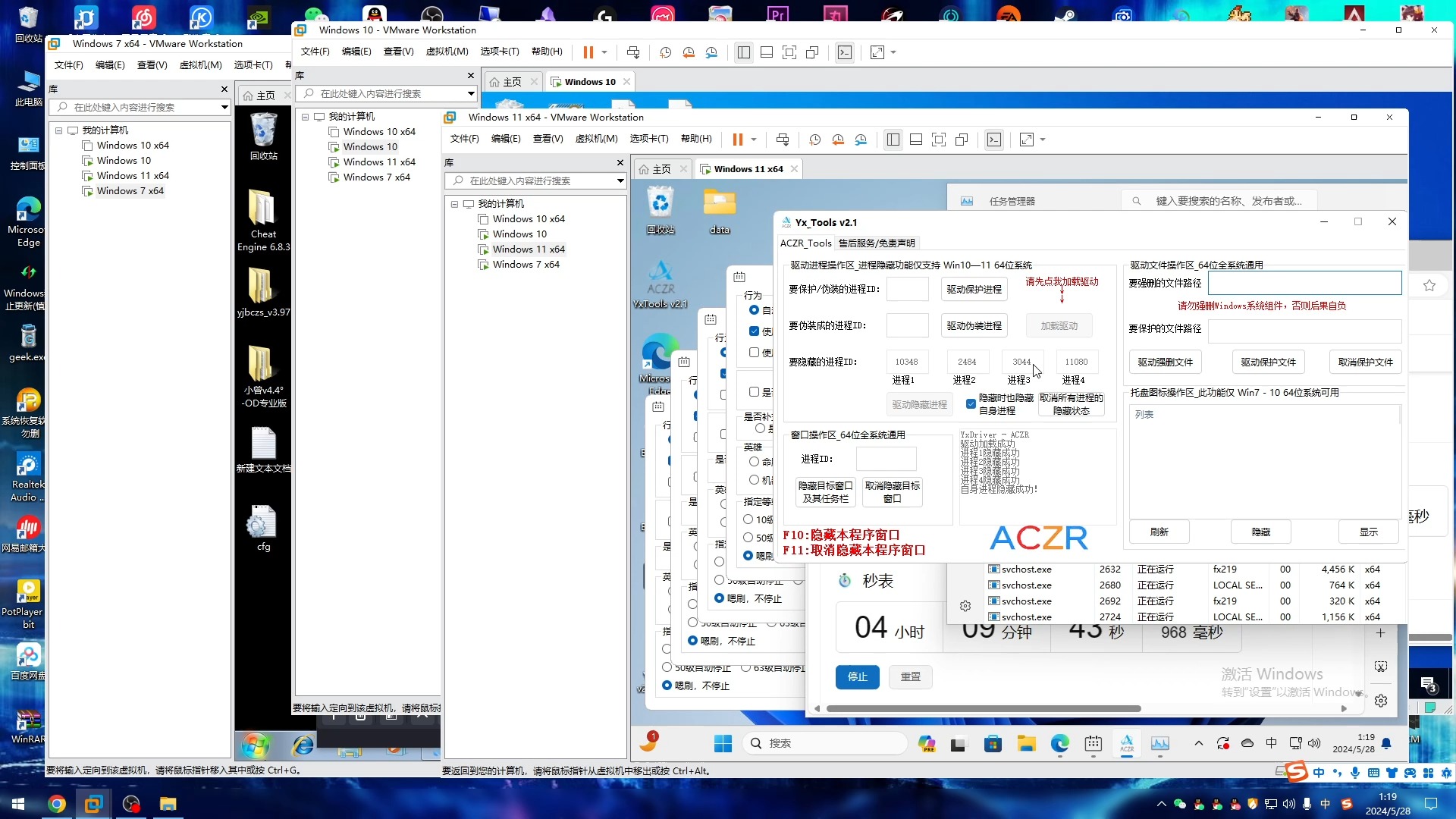Open cfg file on Windows 7 desktop
1456x819 pixels.
[263, 529]
